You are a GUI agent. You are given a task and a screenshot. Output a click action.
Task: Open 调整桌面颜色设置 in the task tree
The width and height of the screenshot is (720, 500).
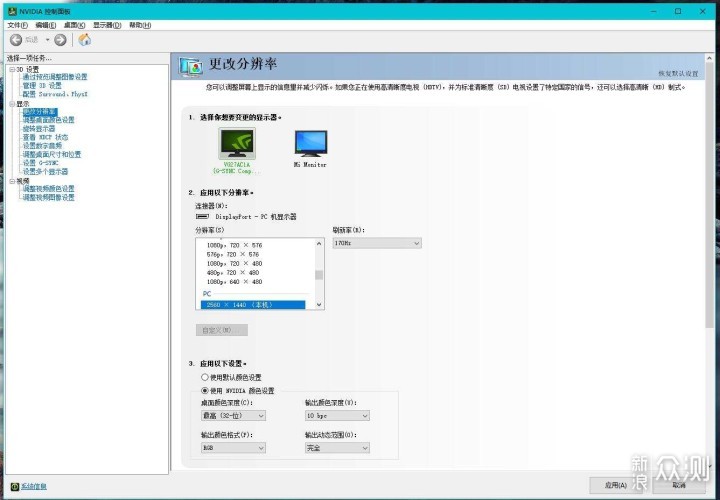pos(49,120)
